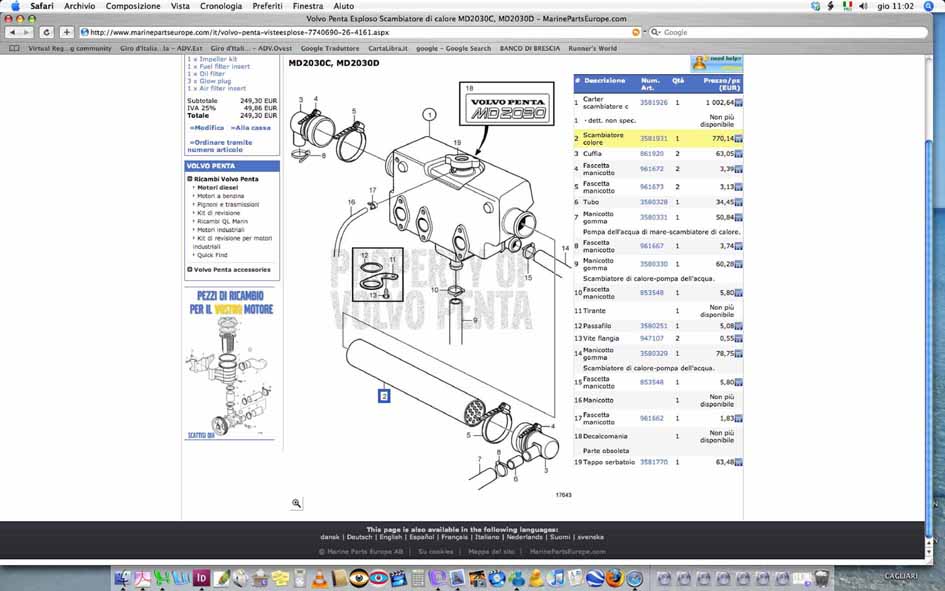
Task: Open the Trash in the Dock
Action: tap(821, 578)
